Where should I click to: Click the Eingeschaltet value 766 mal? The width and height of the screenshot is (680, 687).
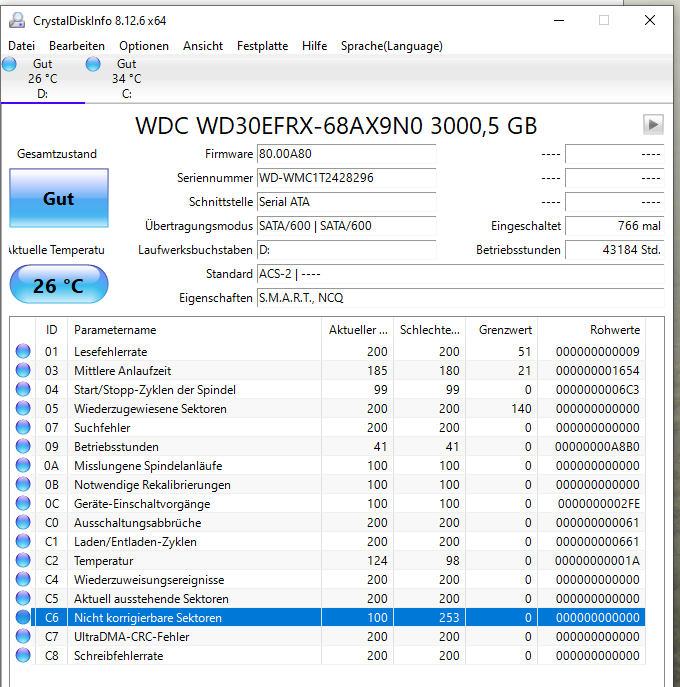[x=615, y=226]
